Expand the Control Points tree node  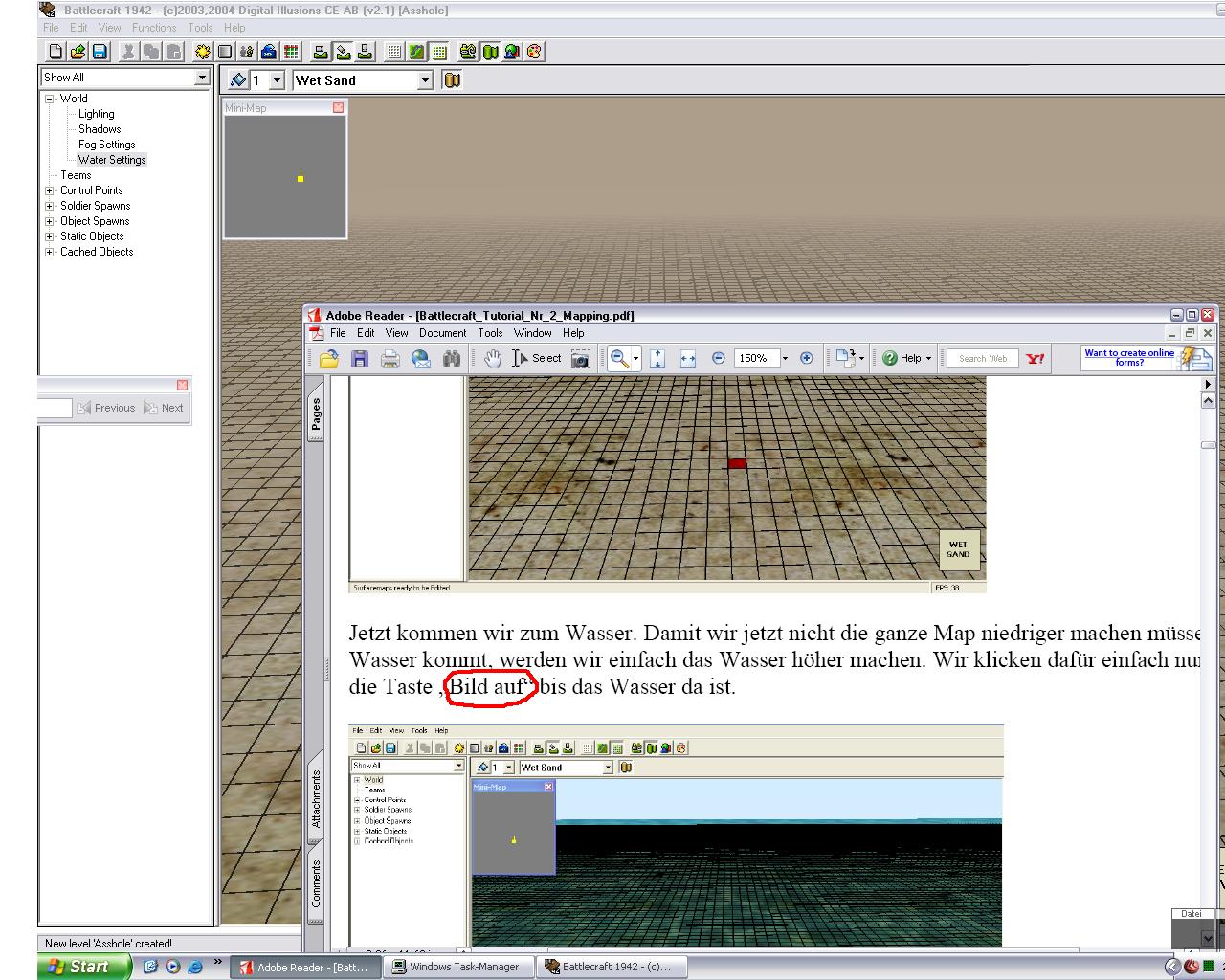click(x=50, y=190)
